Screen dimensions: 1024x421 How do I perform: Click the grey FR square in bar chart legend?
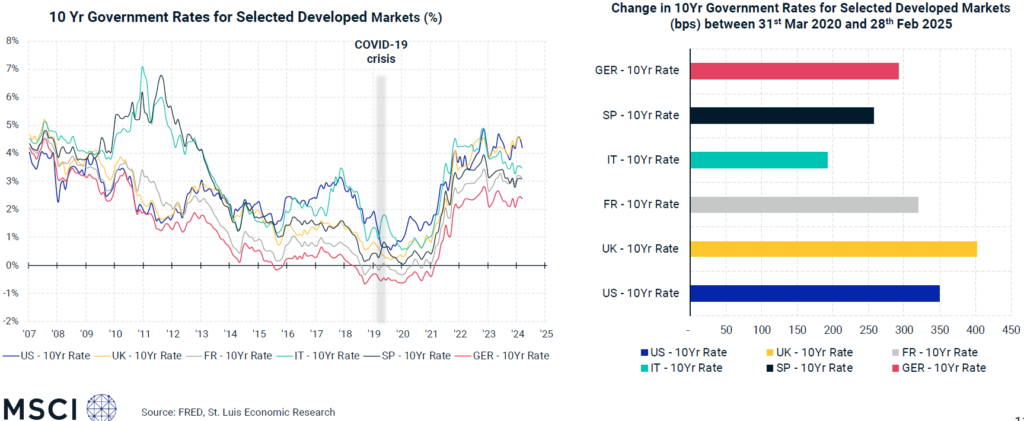892,352
